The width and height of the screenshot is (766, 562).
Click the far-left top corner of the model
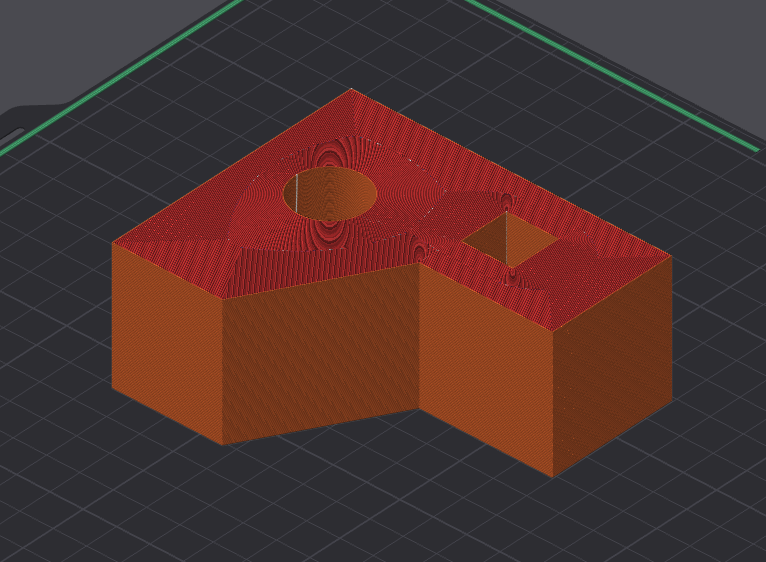point(113,243)
